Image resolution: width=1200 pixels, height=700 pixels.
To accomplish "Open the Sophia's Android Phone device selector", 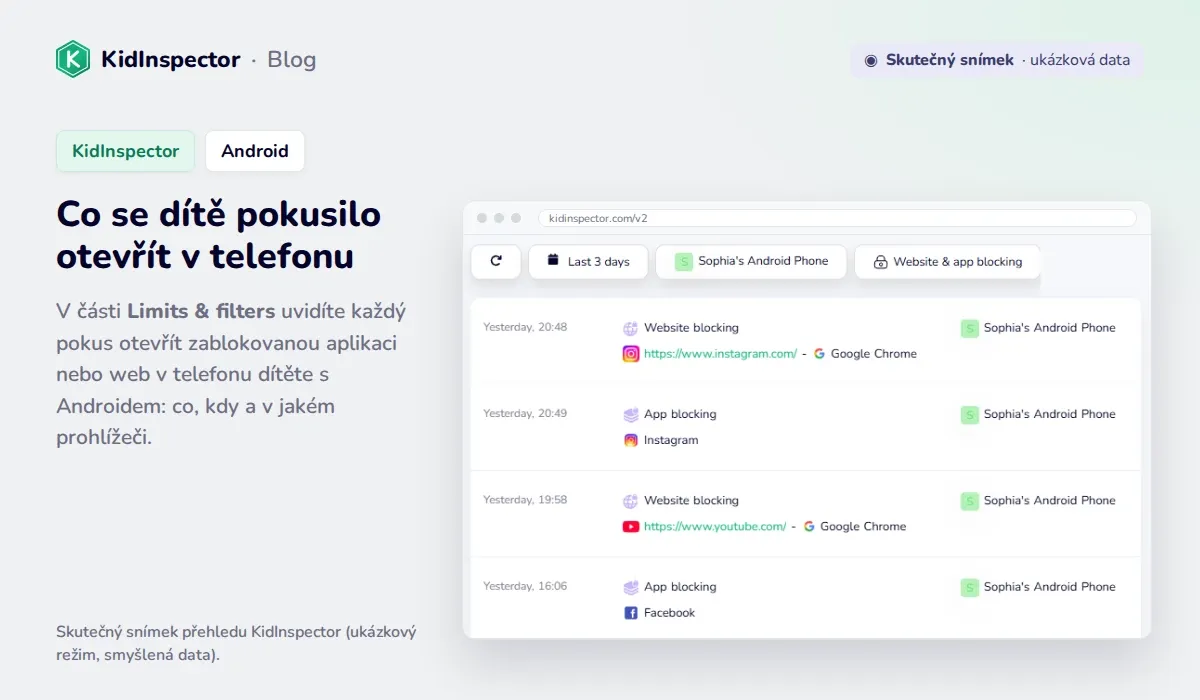I will coord(751,261).
